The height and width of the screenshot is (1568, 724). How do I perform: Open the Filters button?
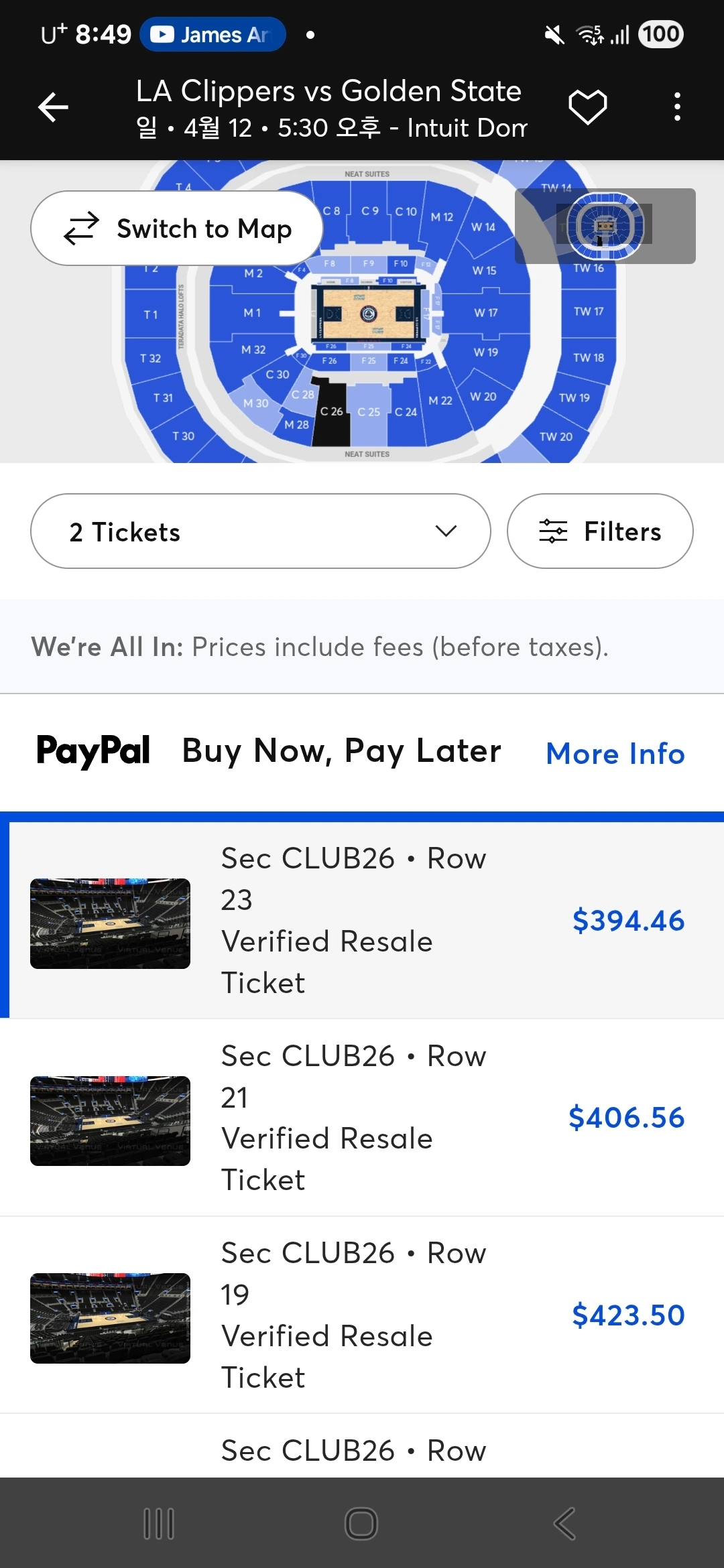(x=600, y=531)
